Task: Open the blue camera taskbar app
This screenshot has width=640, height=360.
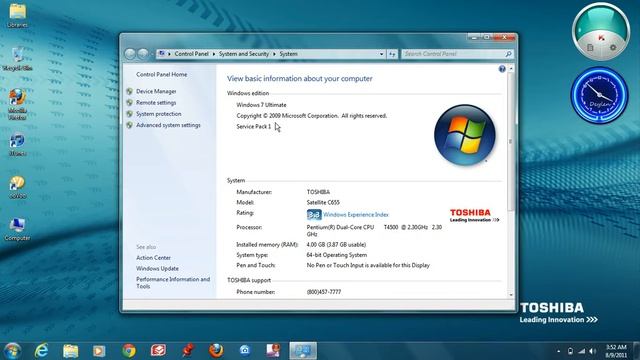Action: pos(245,351)
